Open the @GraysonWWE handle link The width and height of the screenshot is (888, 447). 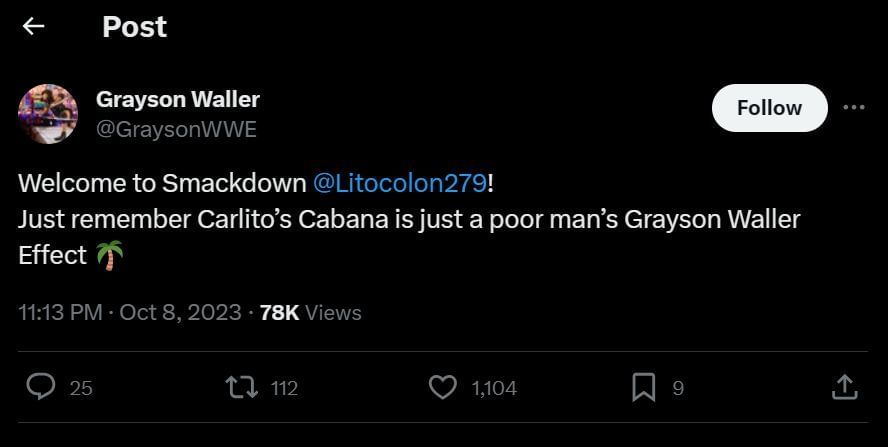[176, 129]
